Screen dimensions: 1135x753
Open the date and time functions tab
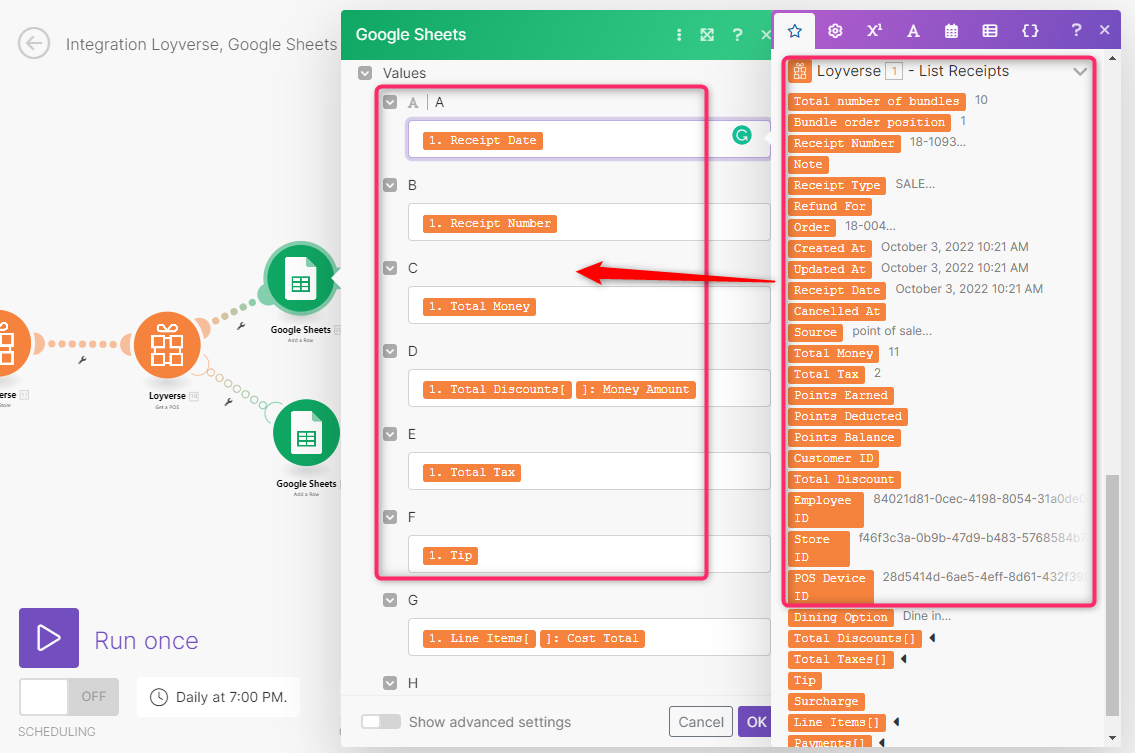(x=951, y=31)
